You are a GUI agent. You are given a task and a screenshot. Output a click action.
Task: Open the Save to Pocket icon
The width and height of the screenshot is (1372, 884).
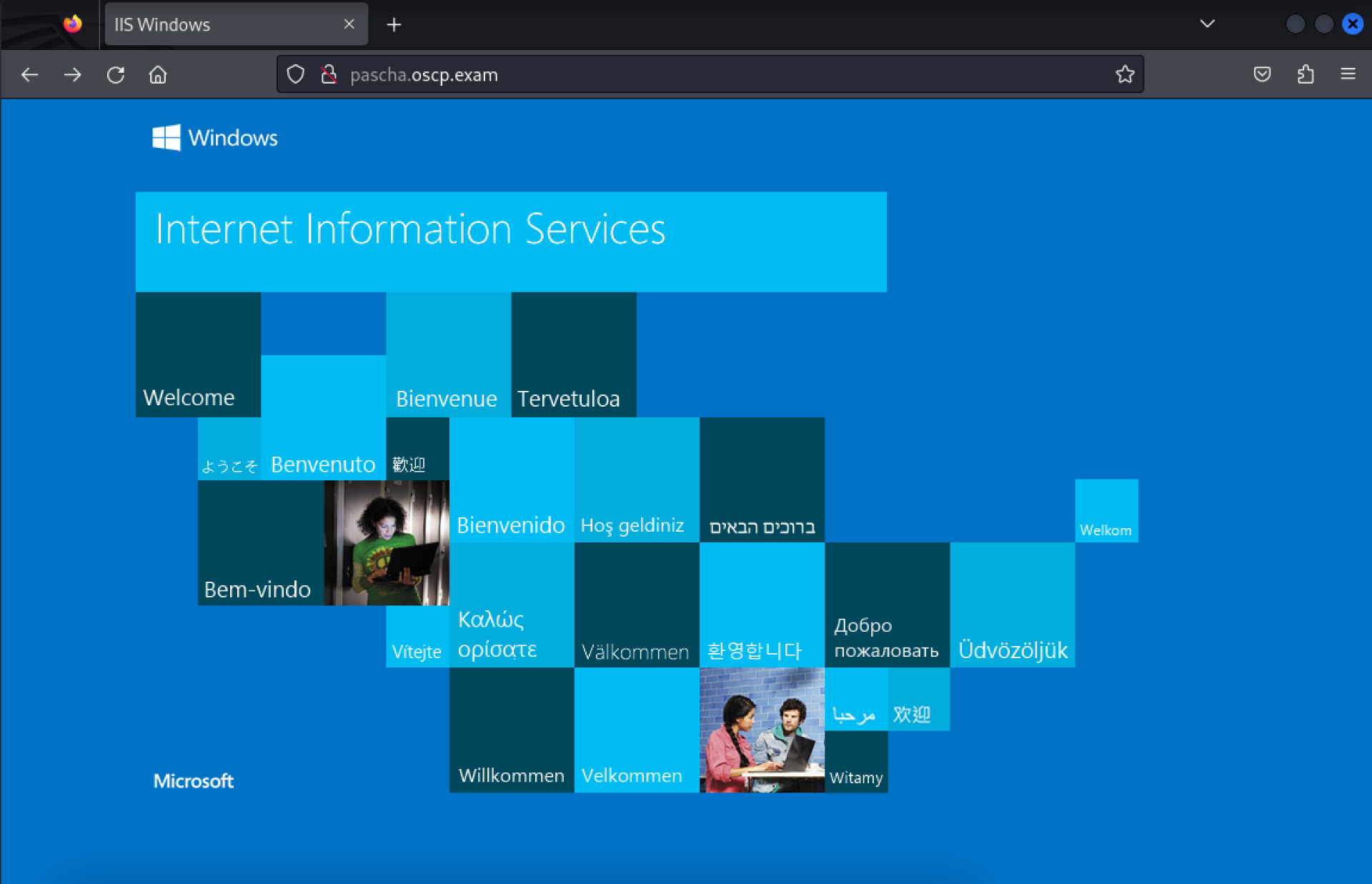pyautogui.click(x=1262, y=74)
